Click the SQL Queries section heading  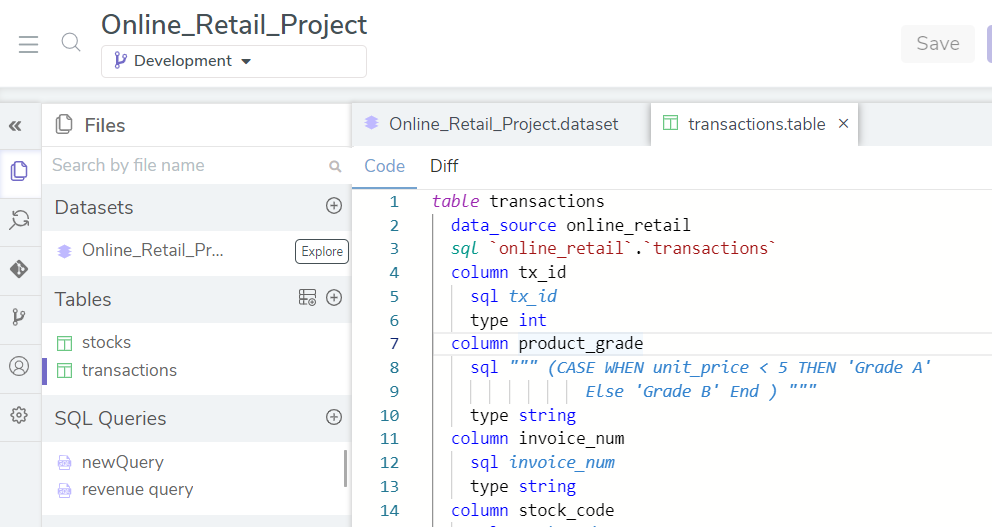pos(110,419)
